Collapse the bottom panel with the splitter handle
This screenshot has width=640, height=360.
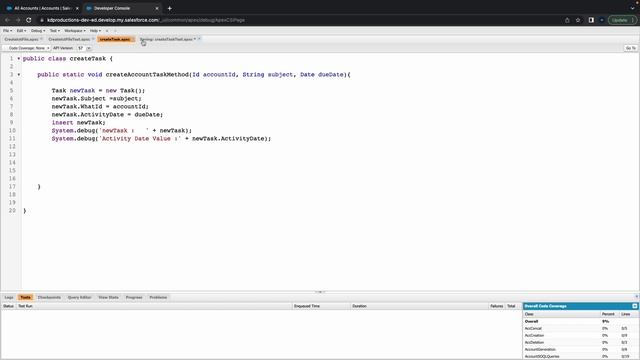pos(320,292)
